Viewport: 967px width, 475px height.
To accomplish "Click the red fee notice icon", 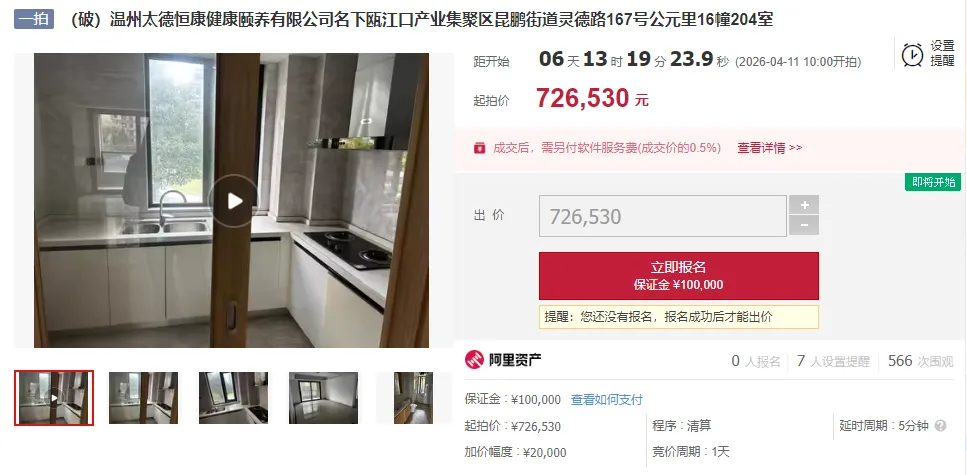I will (479, 148).
